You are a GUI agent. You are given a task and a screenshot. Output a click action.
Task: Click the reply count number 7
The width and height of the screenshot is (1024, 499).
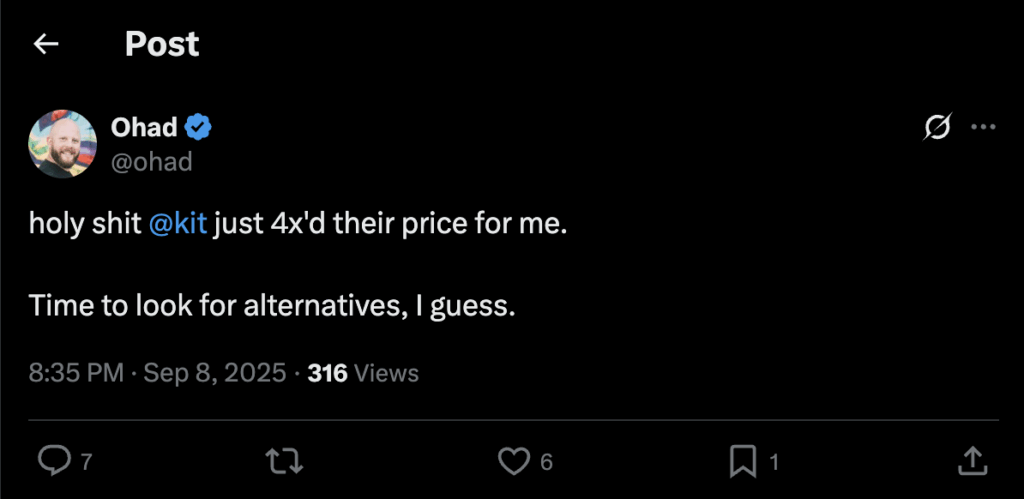86,462
